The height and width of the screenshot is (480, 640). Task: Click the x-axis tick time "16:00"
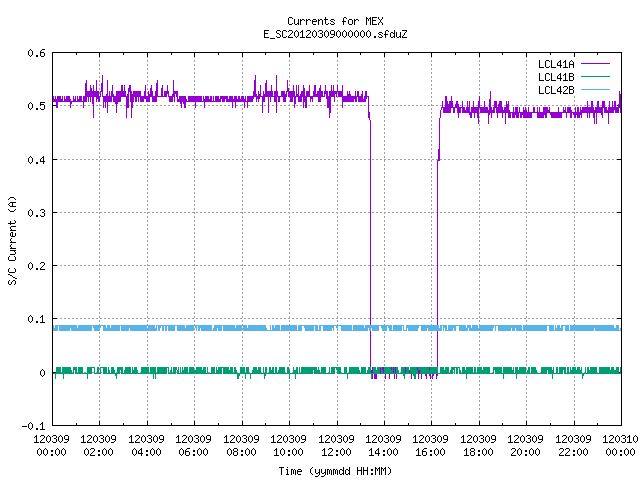pyautogui.click(x=431, y=452)
